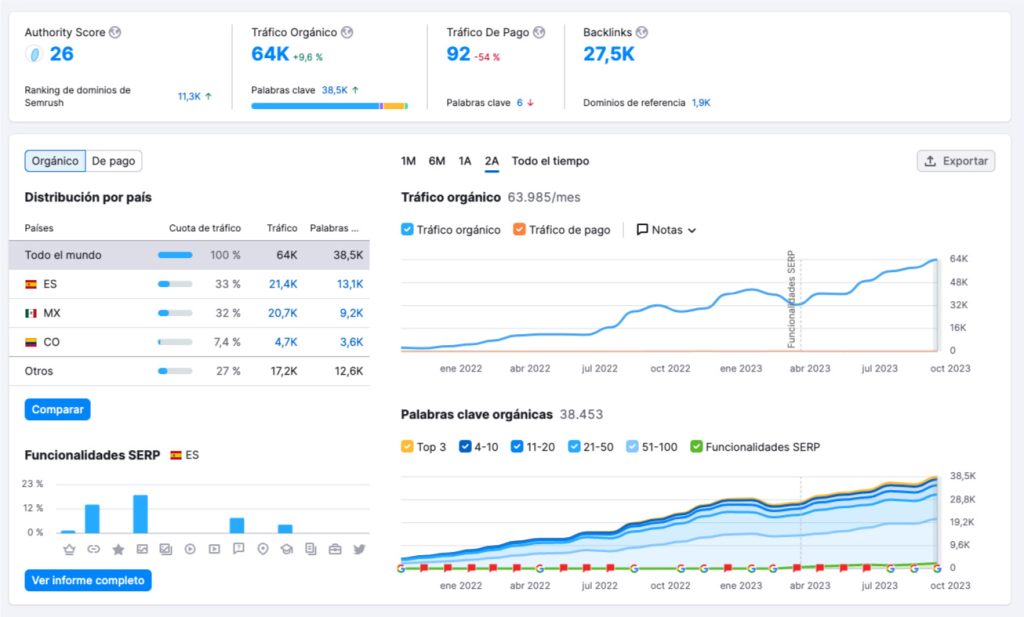Open the 21,4K traffic link for ES
The image size is (1024, 617).
pyautogui.click(x=283, y=285)
